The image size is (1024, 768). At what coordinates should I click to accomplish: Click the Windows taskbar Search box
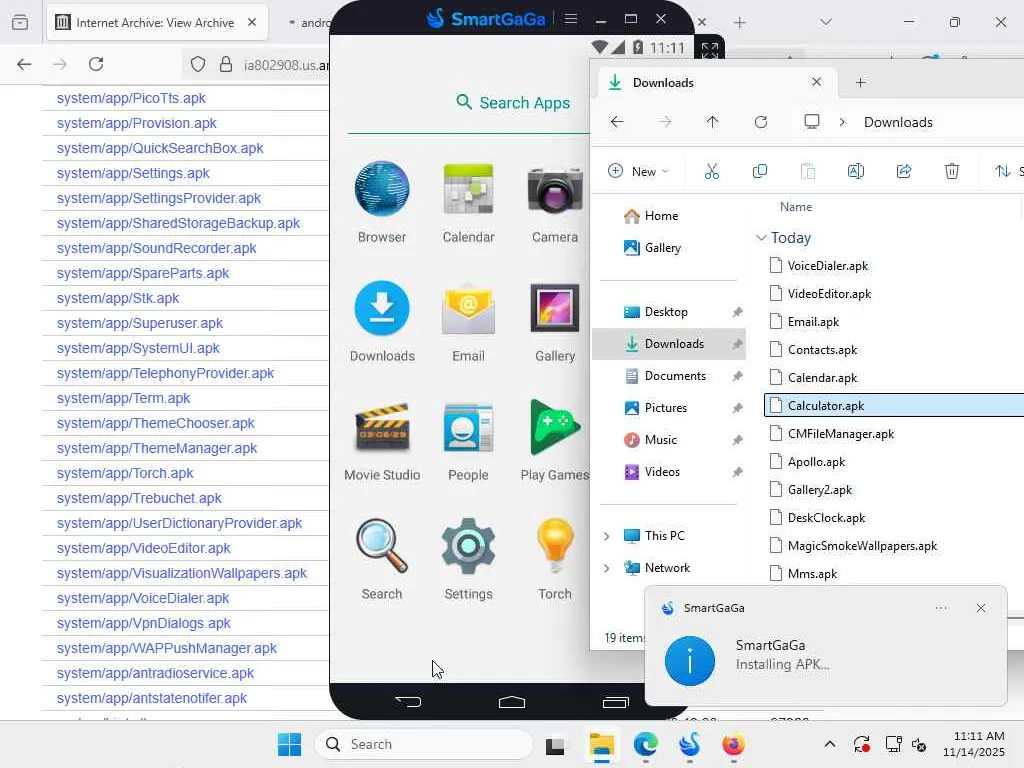pos(423,744)
